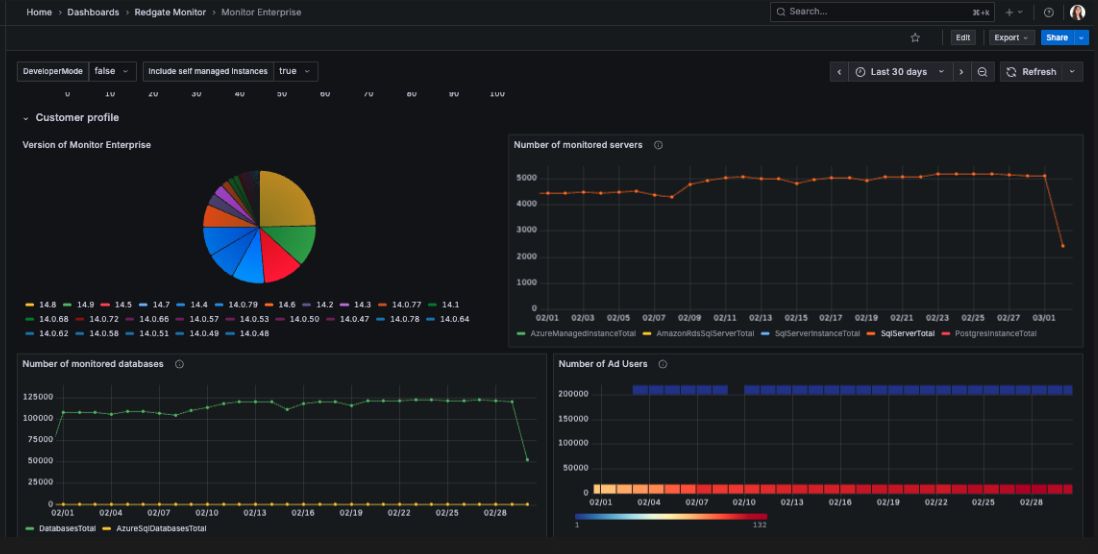
Task: Open Last 30 days time picker
Action: (899, 72)
